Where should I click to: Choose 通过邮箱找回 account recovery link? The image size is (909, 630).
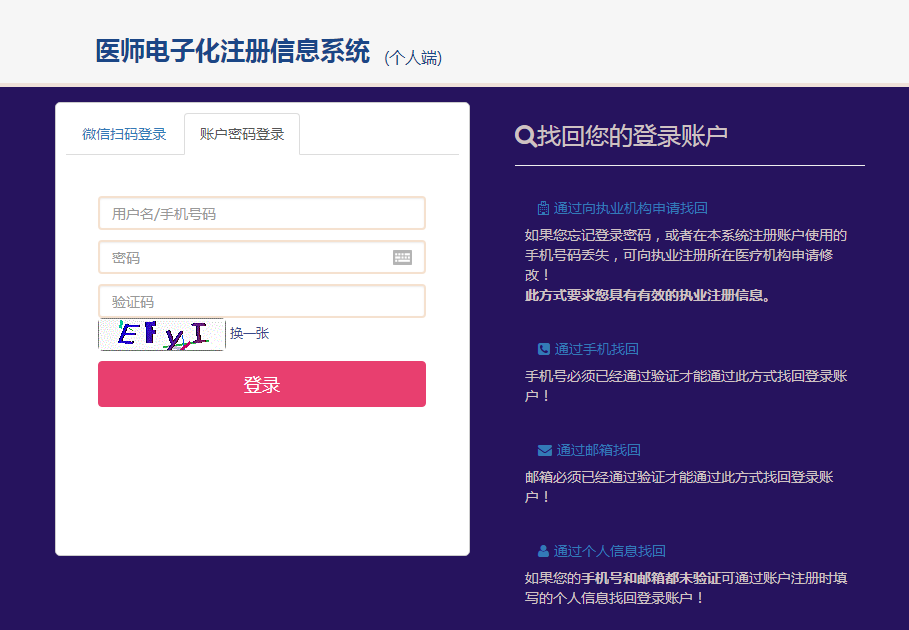598,450
